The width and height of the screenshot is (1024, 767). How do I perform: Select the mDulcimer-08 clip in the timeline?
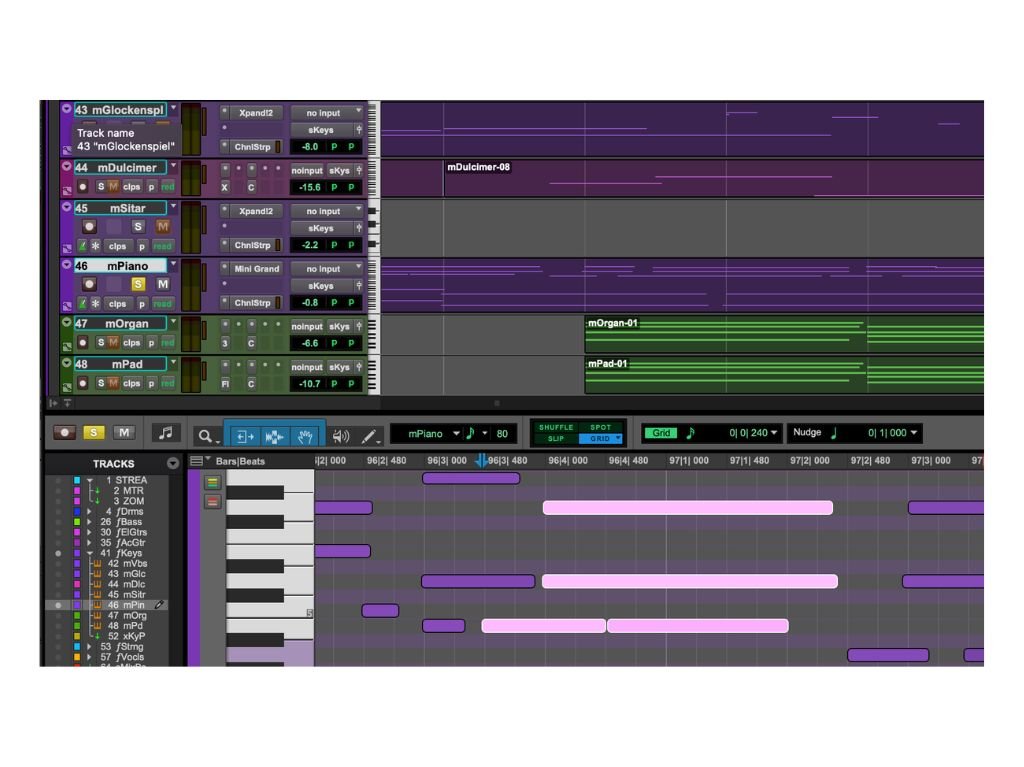tap(713, 178)
